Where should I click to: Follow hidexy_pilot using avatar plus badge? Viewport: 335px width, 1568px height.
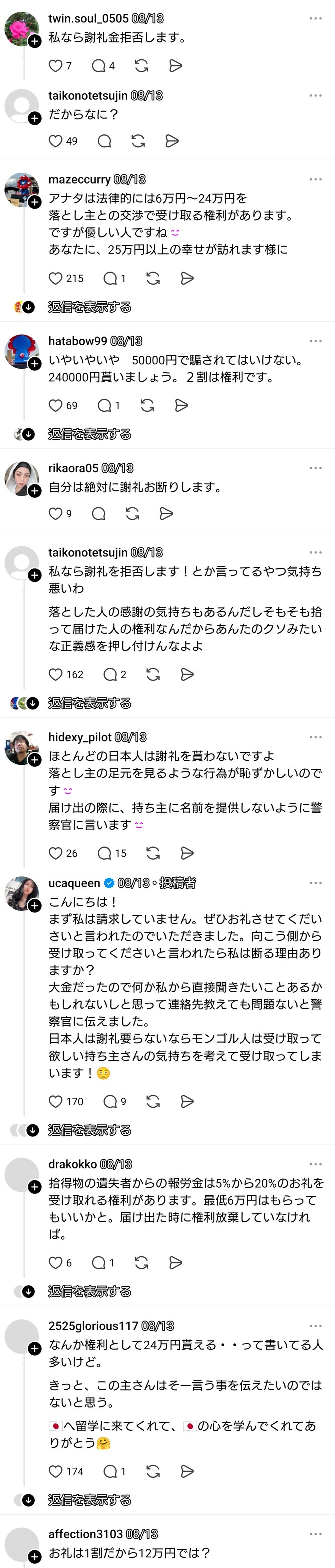[35, 759]
